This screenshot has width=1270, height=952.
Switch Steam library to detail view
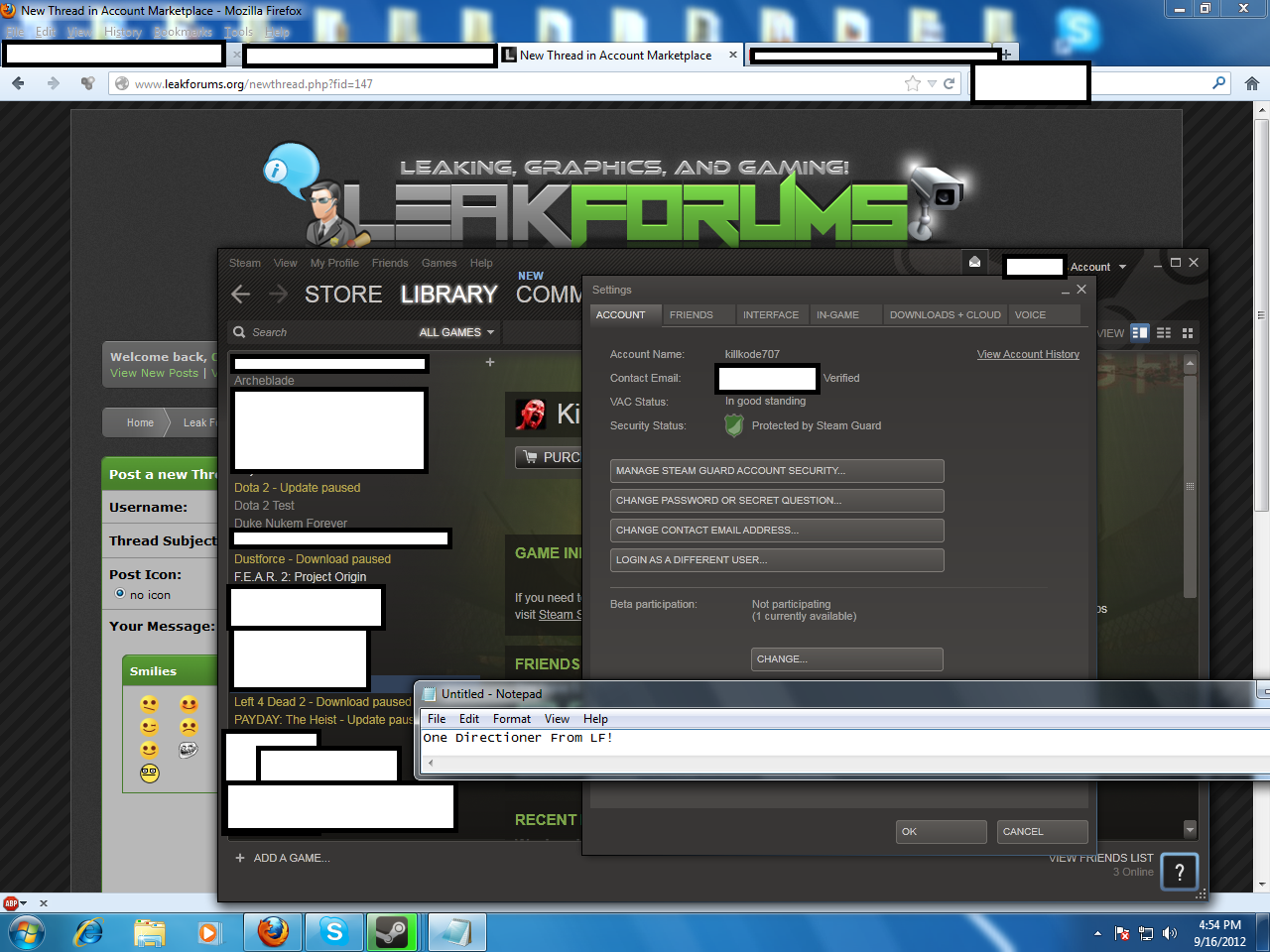(x=1140, y=332)
